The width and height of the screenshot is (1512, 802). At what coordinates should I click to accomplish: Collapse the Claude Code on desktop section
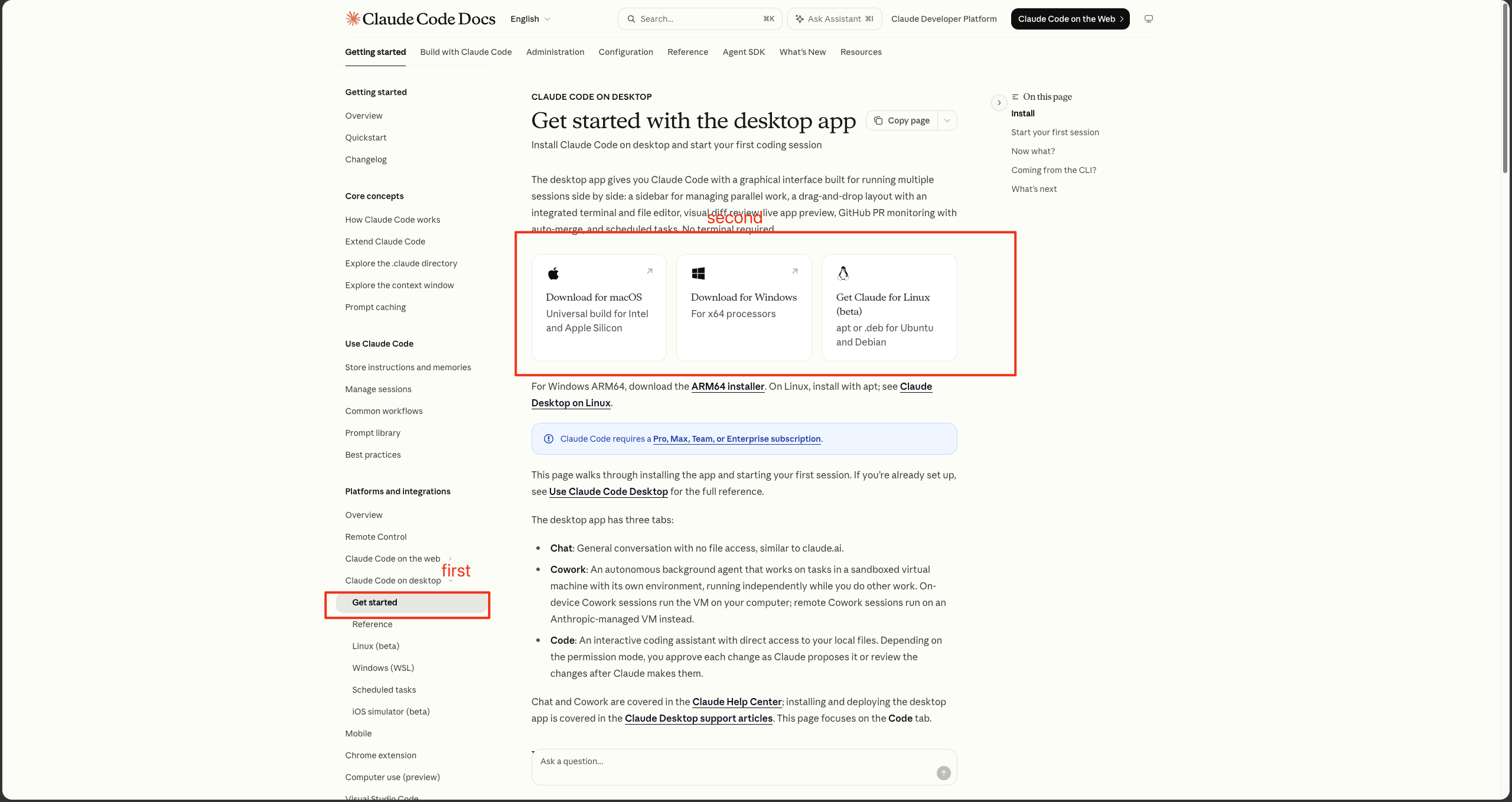point(451,581)
